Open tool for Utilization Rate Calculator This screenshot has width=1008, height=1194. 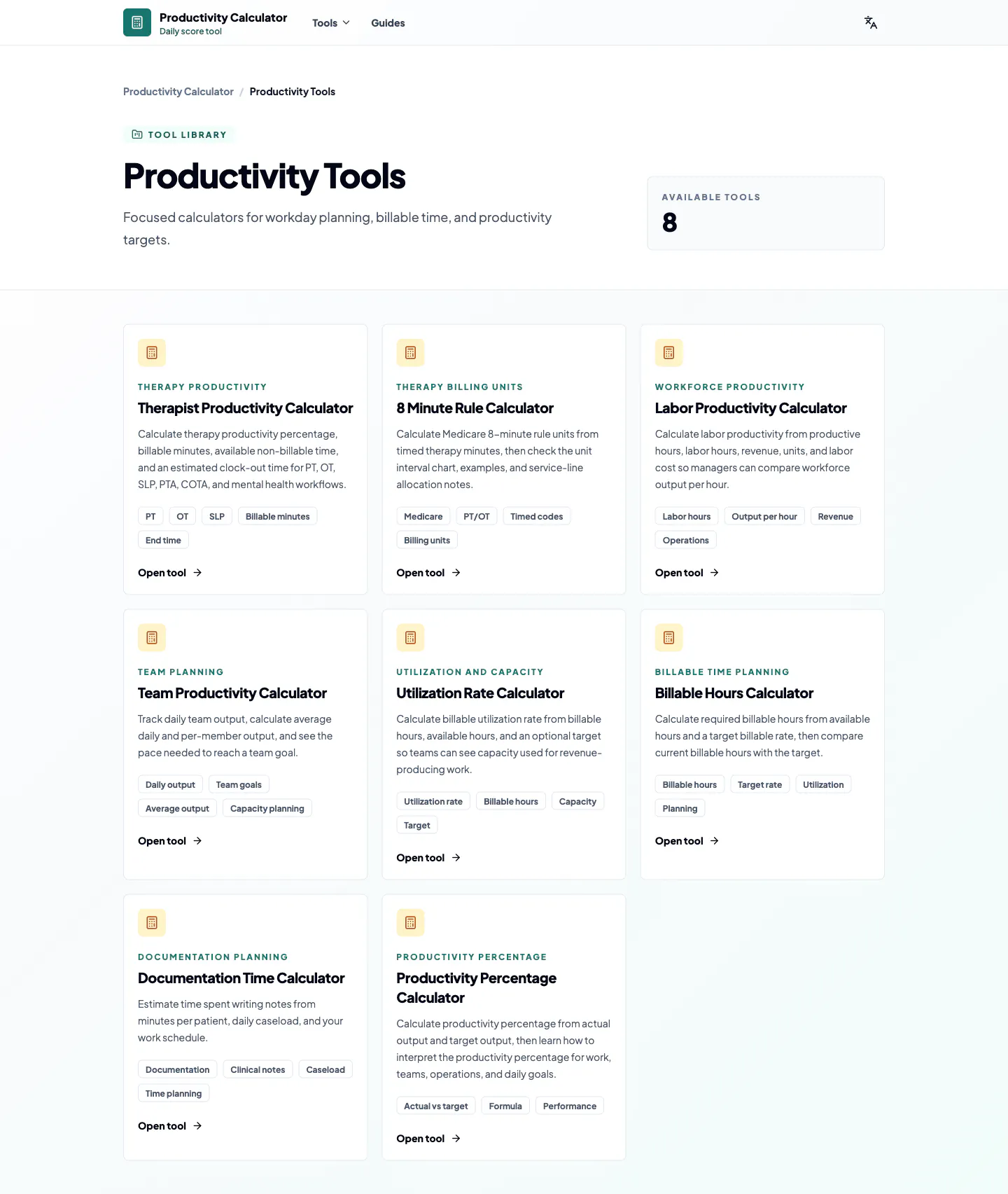pos(428,858)
